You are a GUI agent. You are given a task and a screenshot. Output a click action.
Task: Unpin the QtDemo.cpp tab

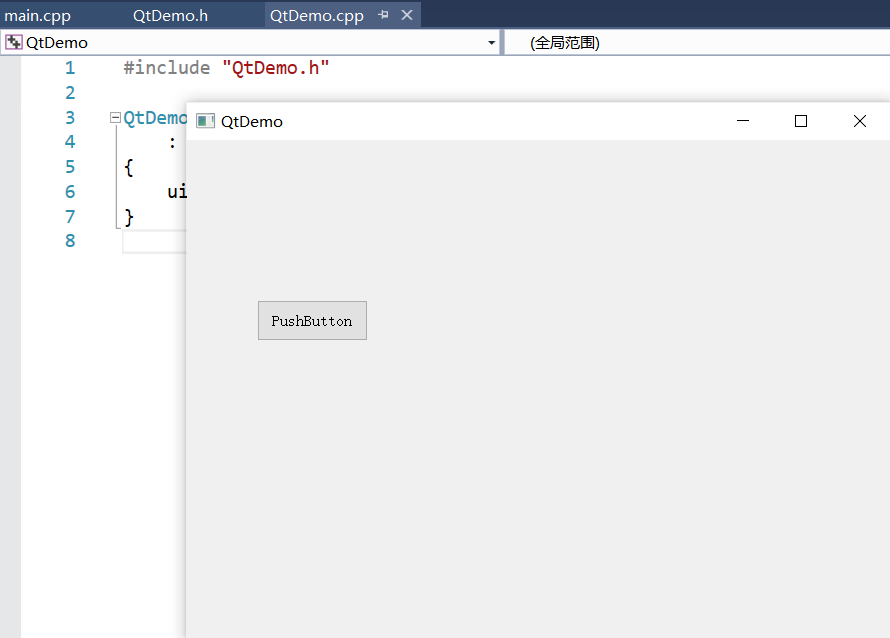[x=383, y=15]
